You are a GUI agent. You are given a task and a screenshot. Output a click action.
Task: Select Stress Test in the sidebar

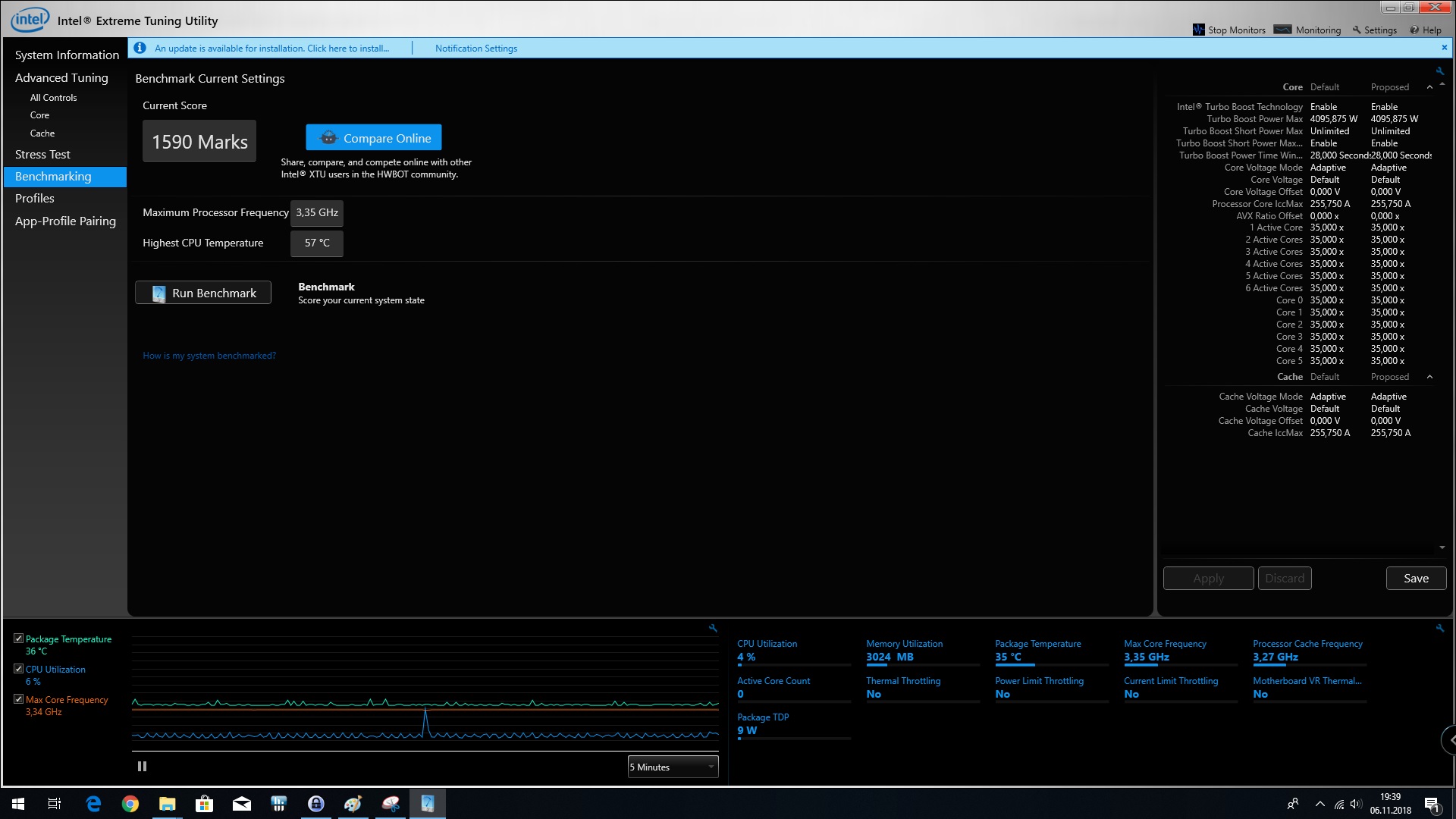coord(42,154)
